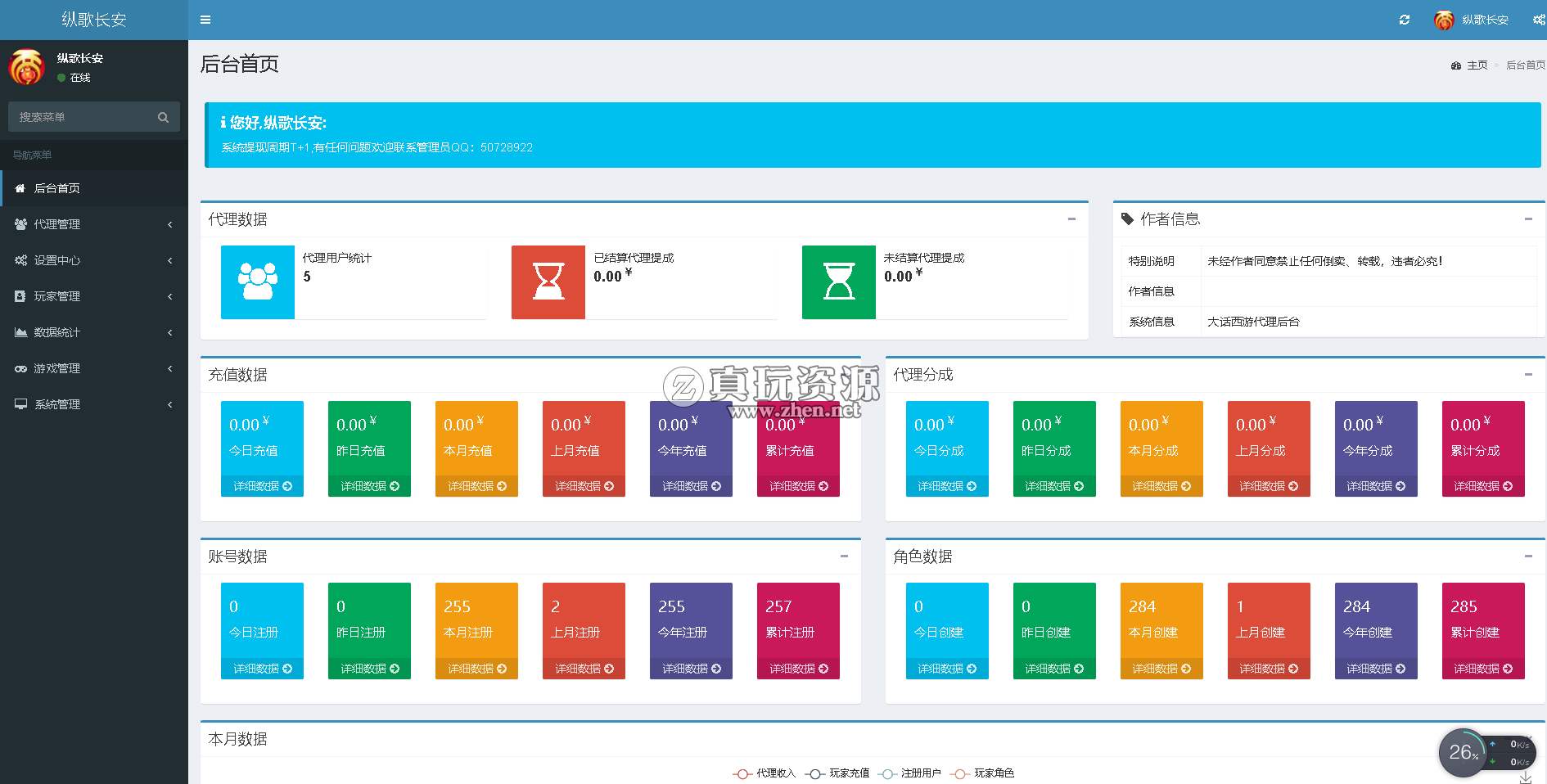Open the 设置中心 sidebar menu
Viewport: 1547px width, 784px height.
click(94, 260)
